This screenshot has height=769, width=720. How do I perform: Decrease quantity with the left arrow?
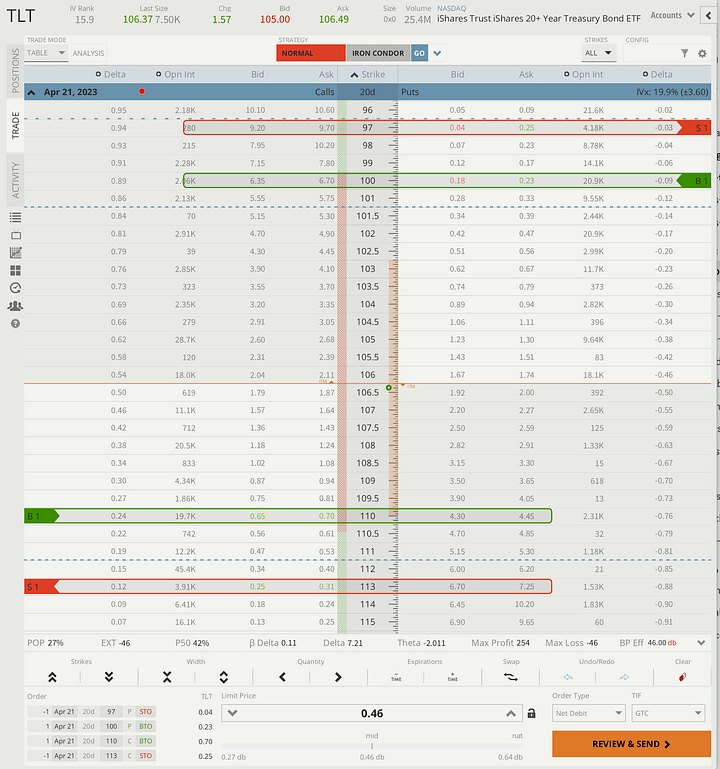pos(282,677)
